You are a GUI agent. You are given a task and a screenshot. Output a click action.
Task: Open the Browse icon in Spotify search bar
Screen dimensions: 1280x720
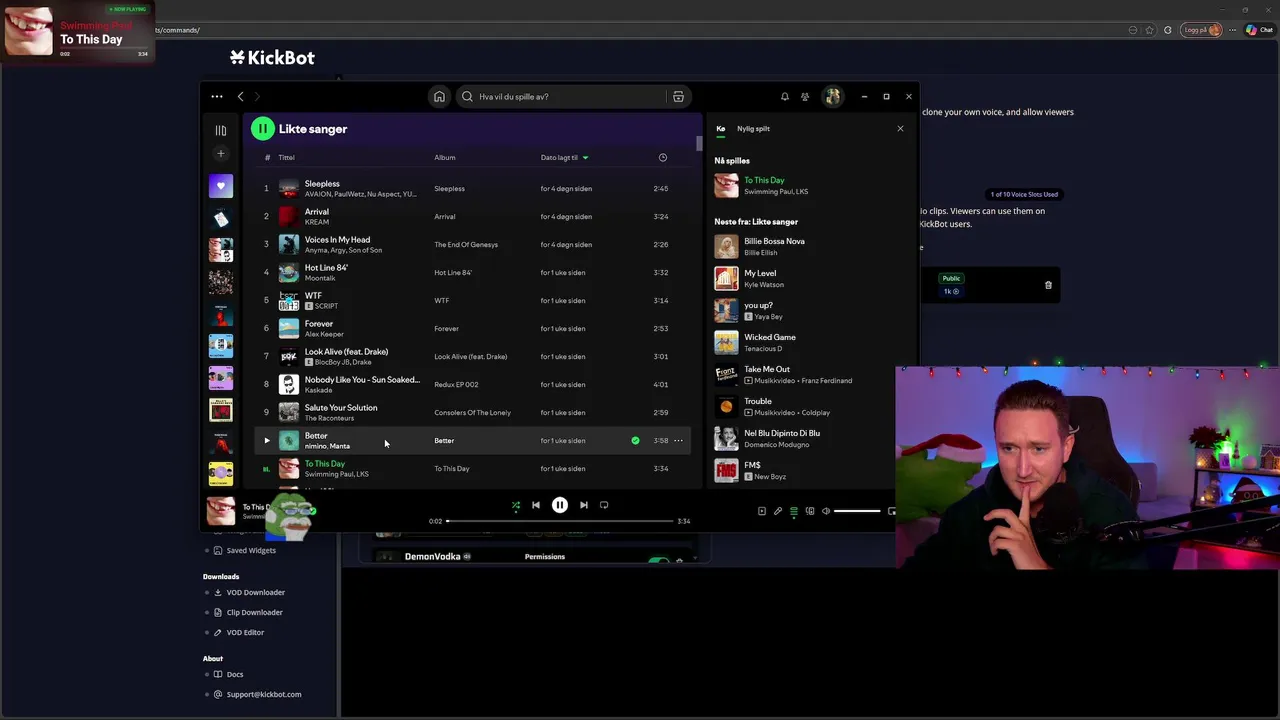[x=678, y=97]
